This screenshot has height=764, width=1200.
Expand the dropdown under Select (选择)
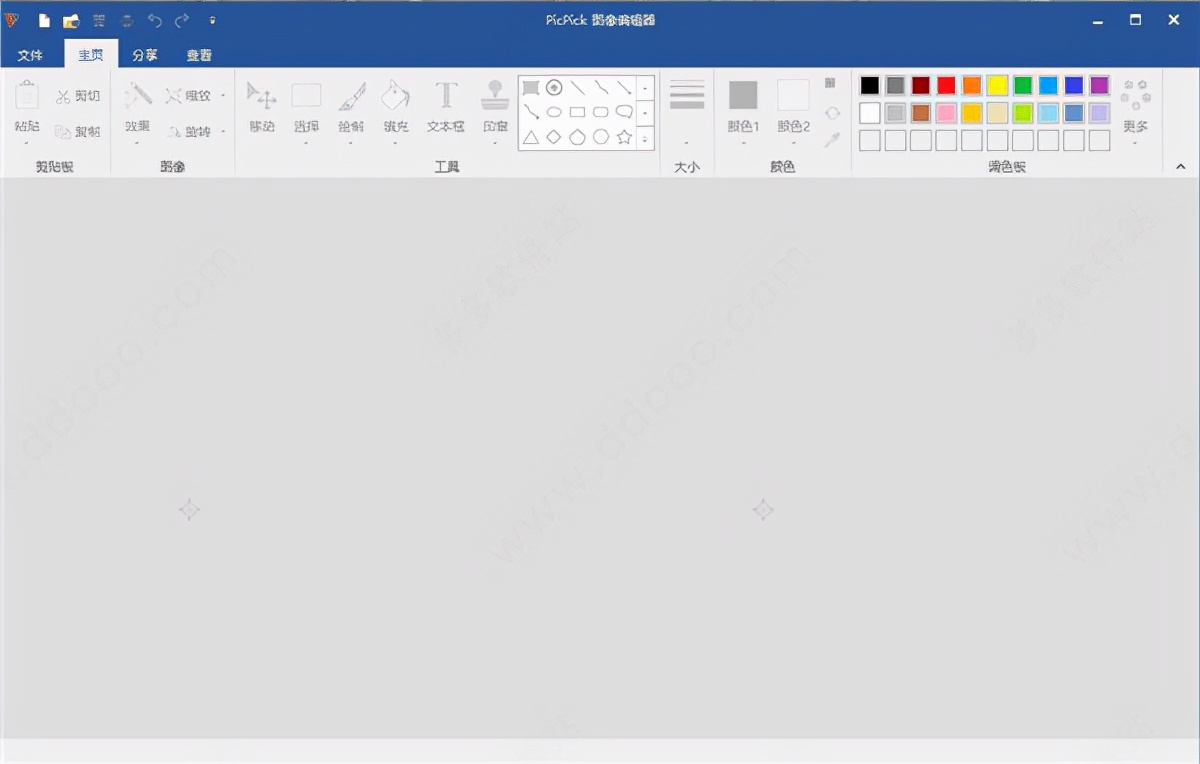click(306, 143)
